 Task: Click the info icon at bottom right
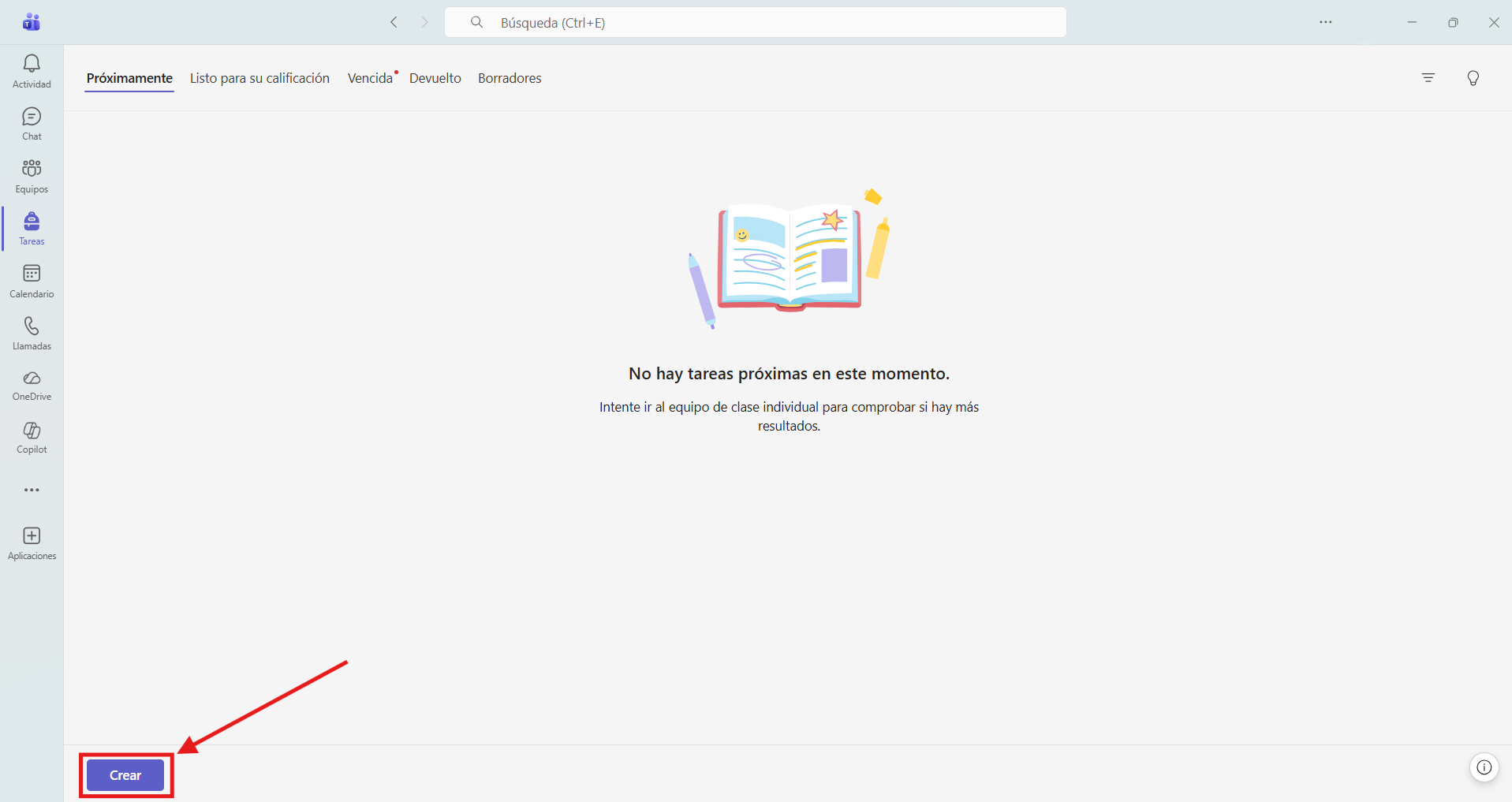pos(1484,767)
